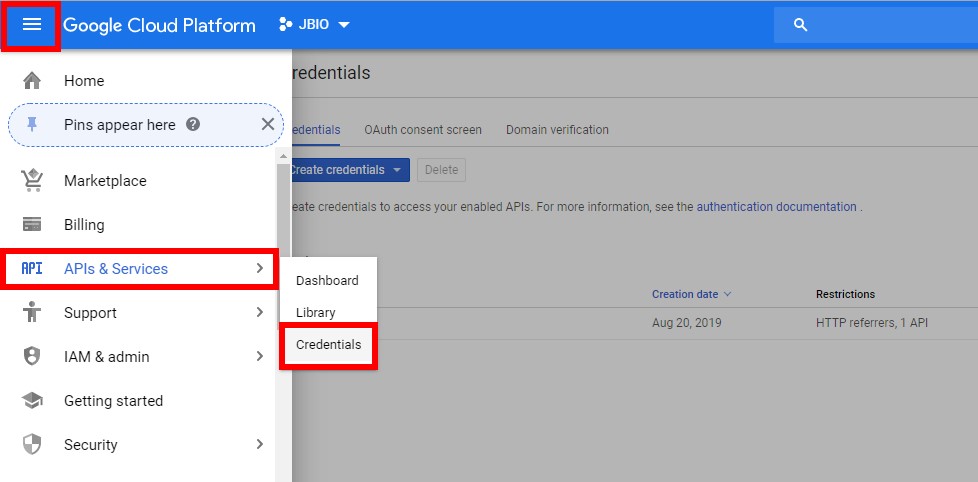
Task: Open the authentication documentation link
Action: point(777,207)
